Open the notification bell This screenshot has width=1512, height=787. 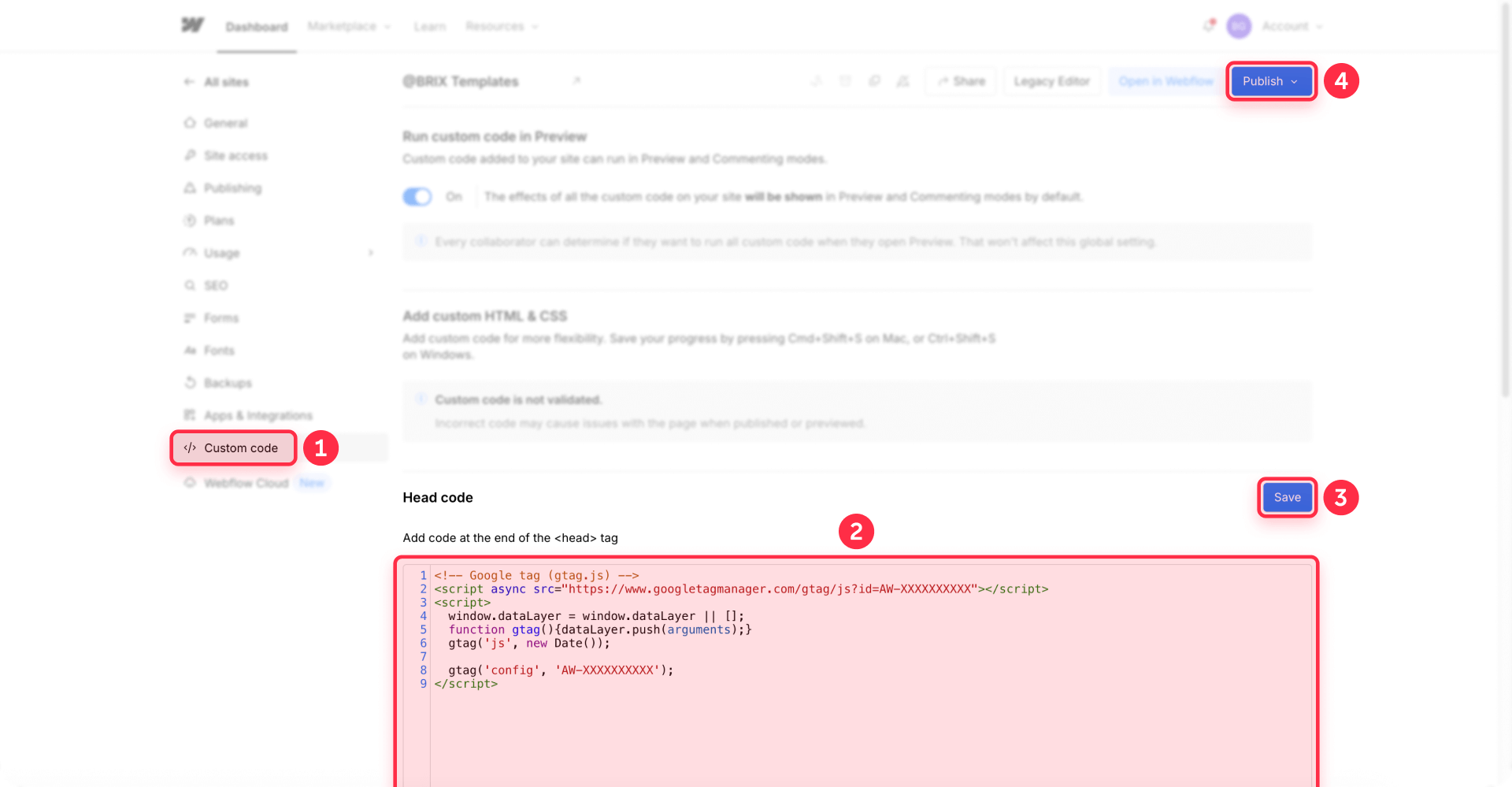[x=1209, y=25]
